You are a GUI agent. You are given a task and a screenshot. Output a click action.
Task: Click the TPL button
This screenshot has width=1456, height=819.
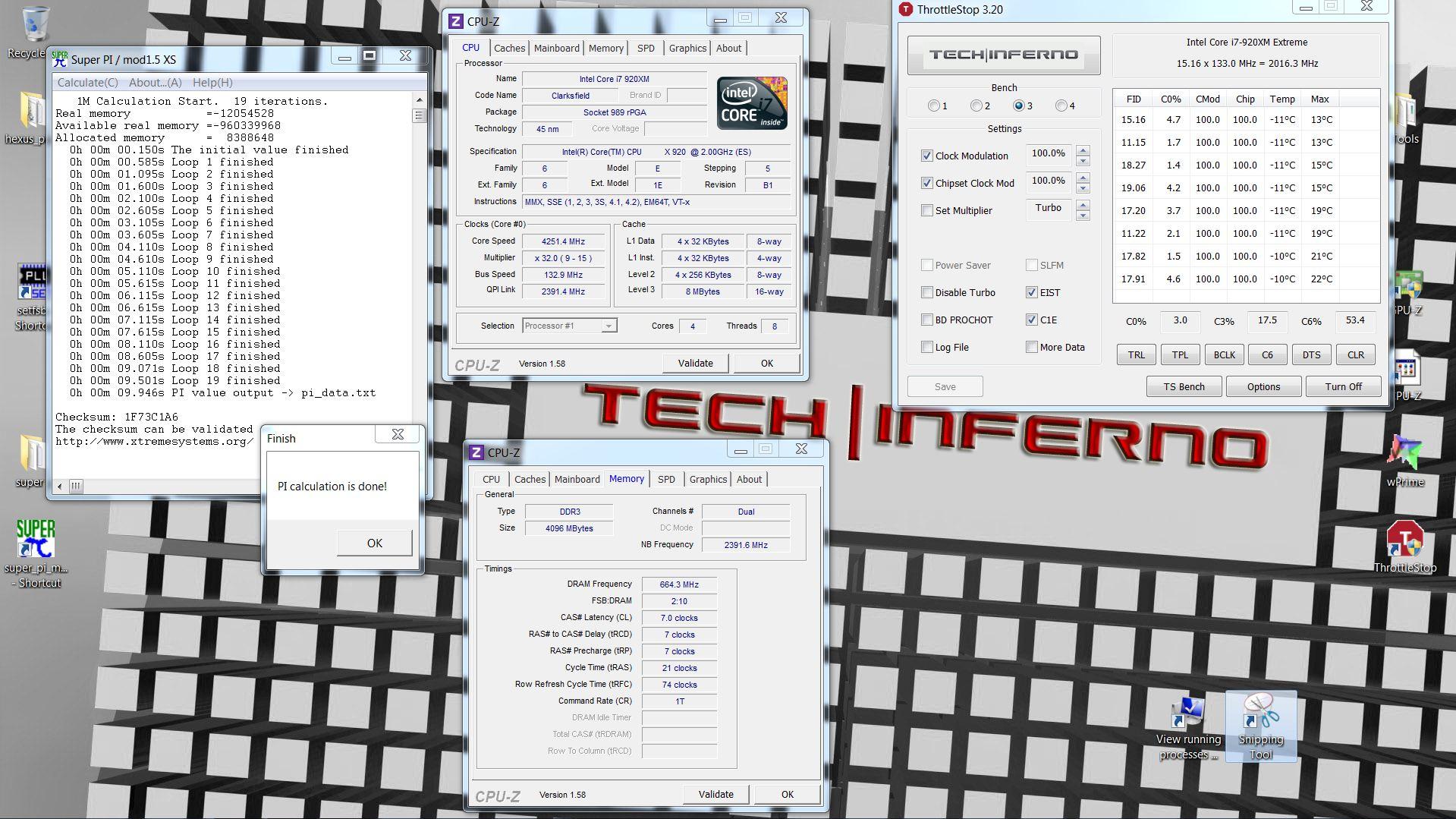[x=1180, y=354]
